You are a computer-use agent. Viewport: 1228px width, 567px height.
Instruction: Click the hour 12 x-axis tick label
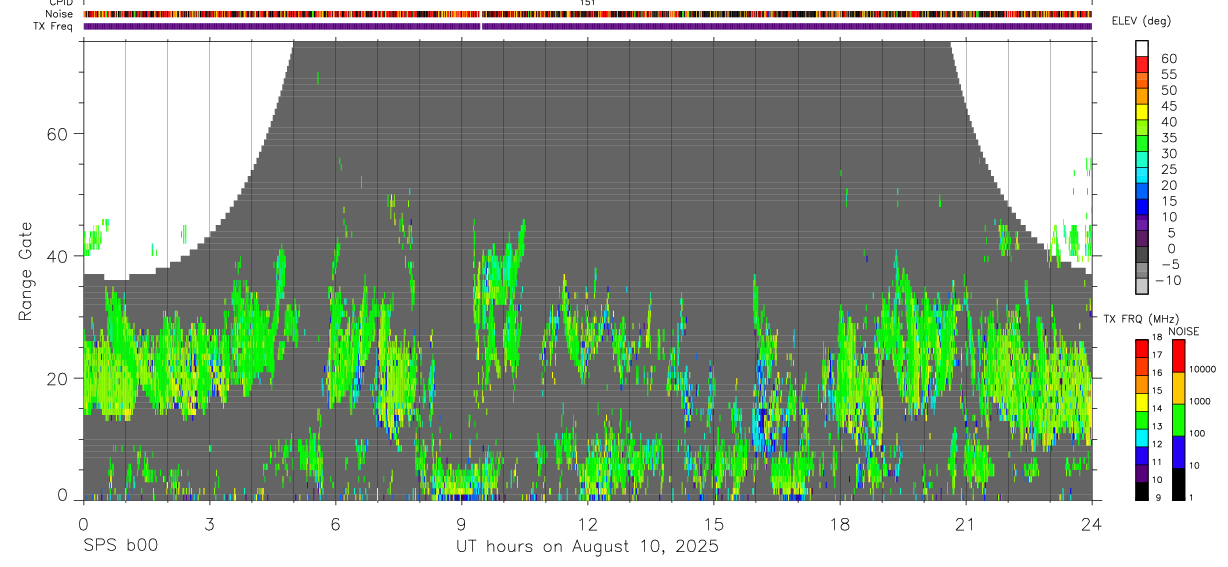point(587,524)
